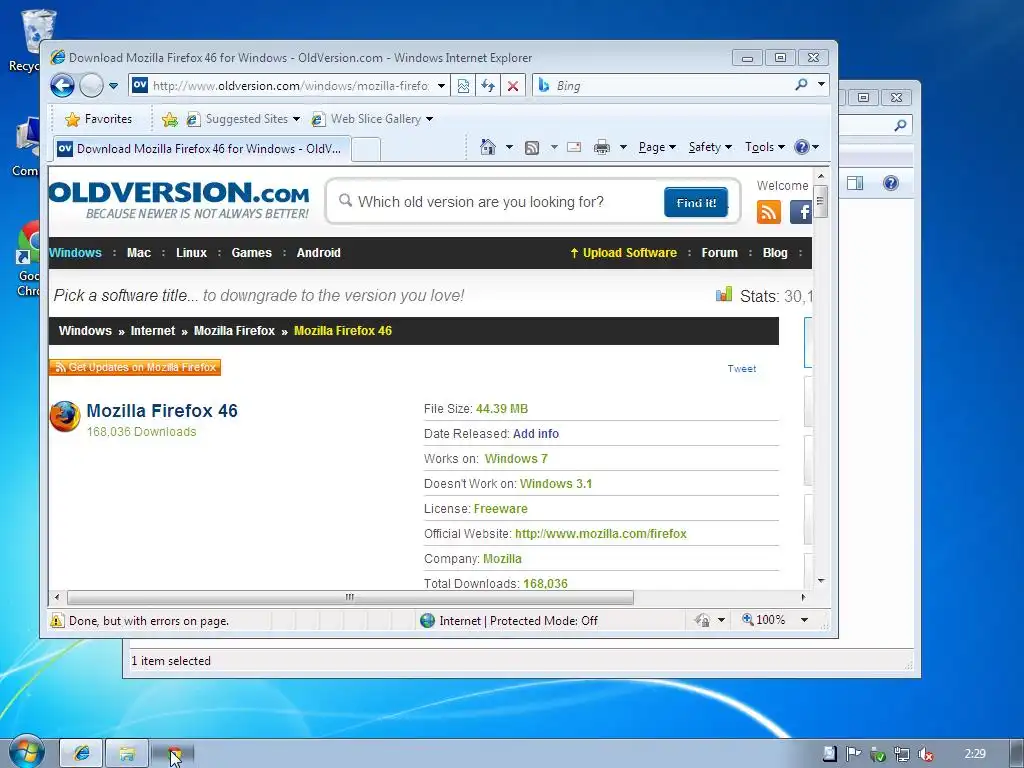Image resolution: width=1024 pixels, height=768 pixels.
Task: Open a new blank tab
Action: [x=366, y=150]
